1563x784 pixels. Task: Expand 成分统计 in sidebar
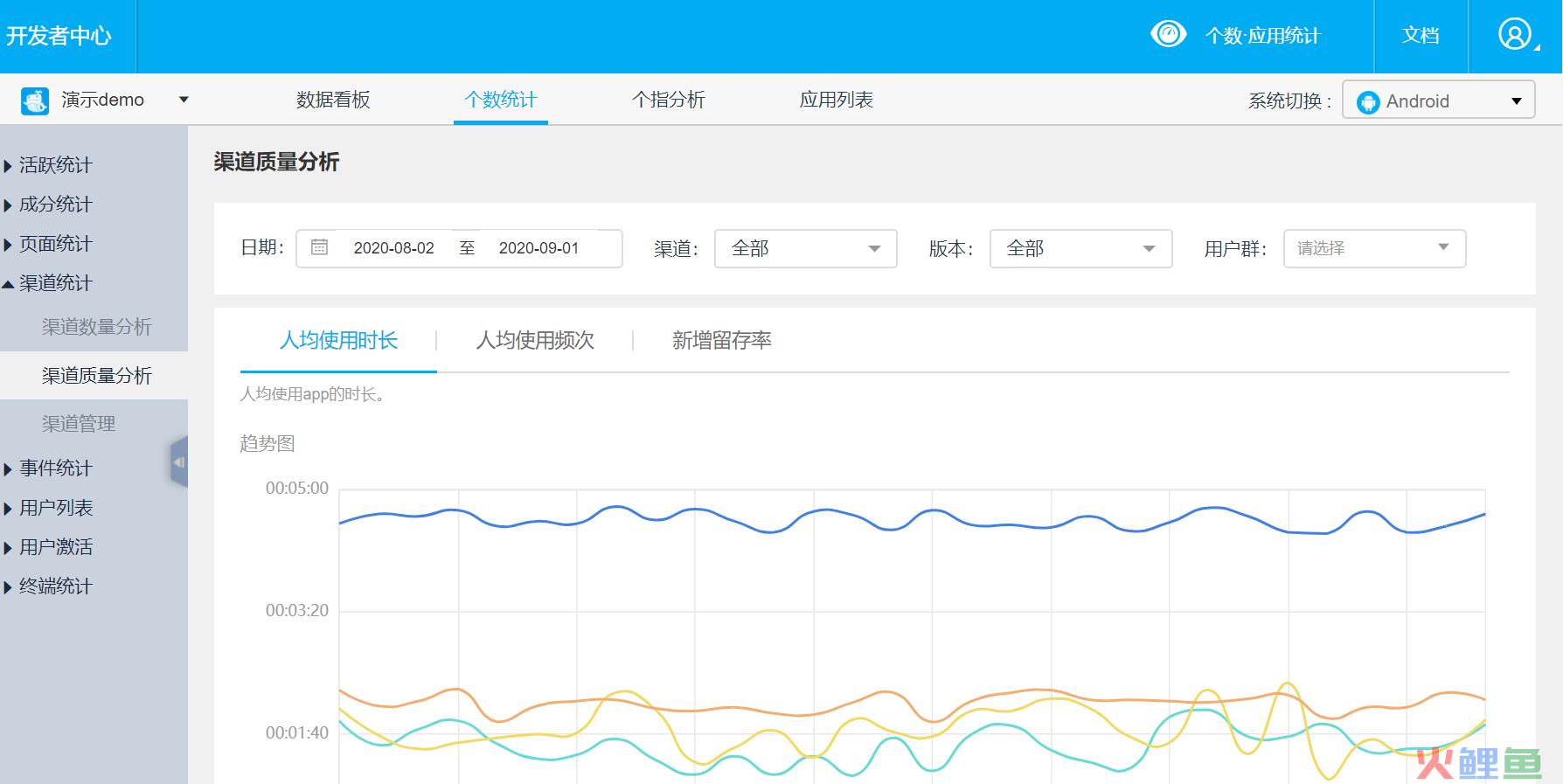[x=48, y=205]
